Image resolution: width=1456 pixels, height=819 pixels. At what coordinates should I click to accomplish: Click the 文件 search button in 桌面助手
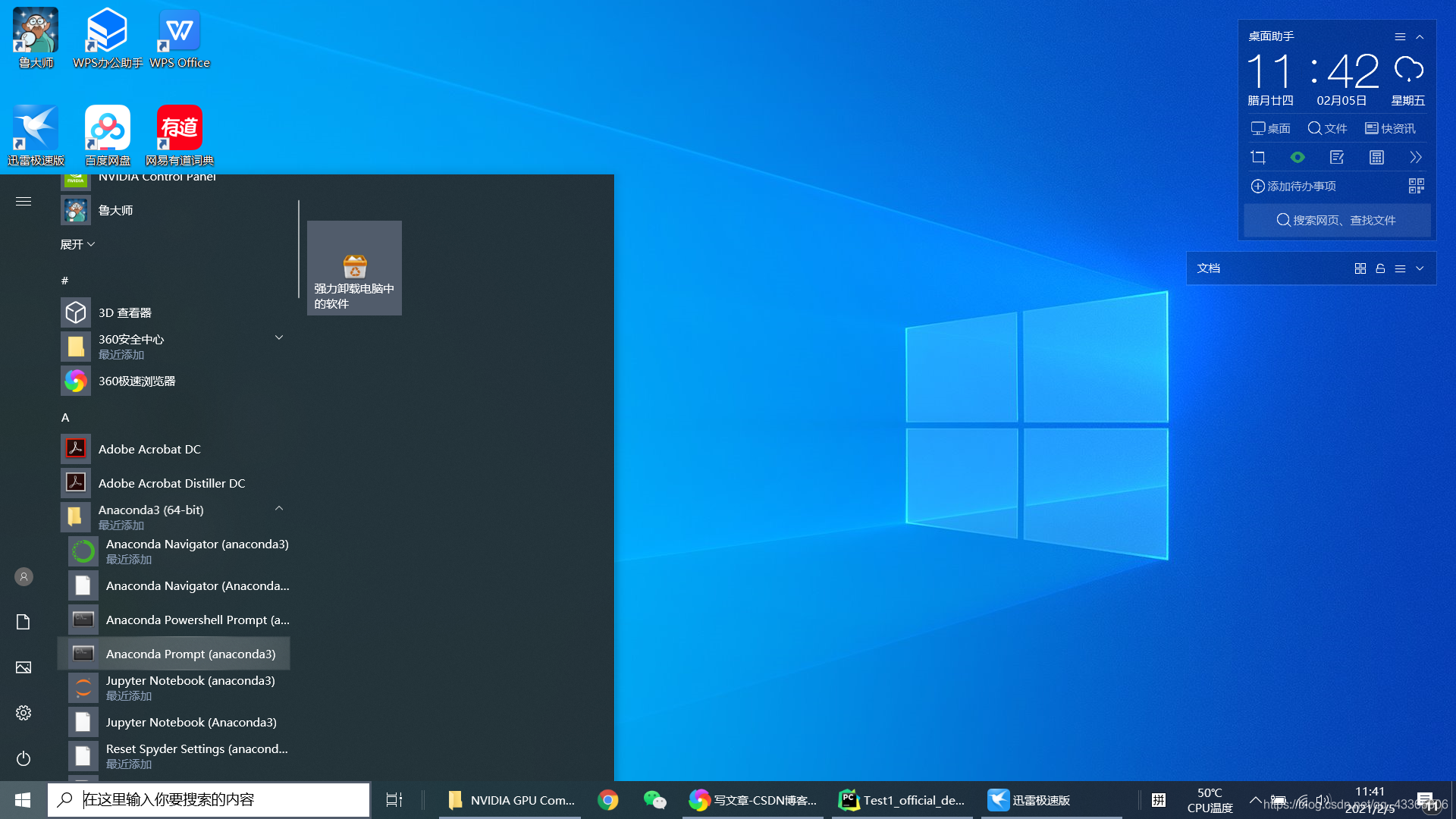(x=1327, y=128)
